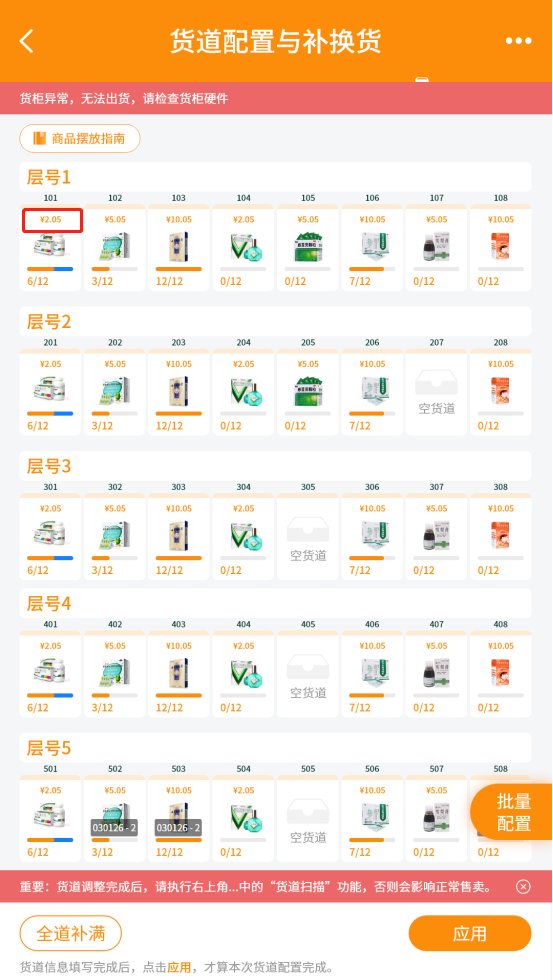
Task: Select the 层号5 layer header
Action: tap(49, 748)
